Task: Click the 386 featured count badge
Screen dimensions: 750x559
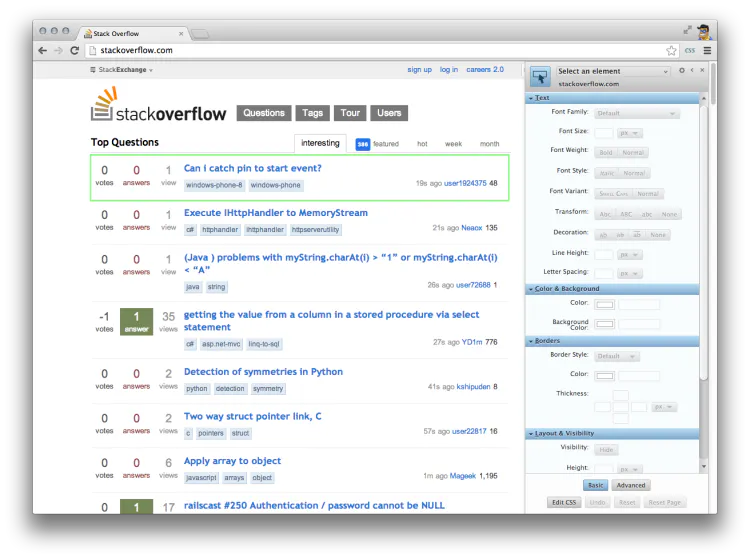Action: point(363,144)
